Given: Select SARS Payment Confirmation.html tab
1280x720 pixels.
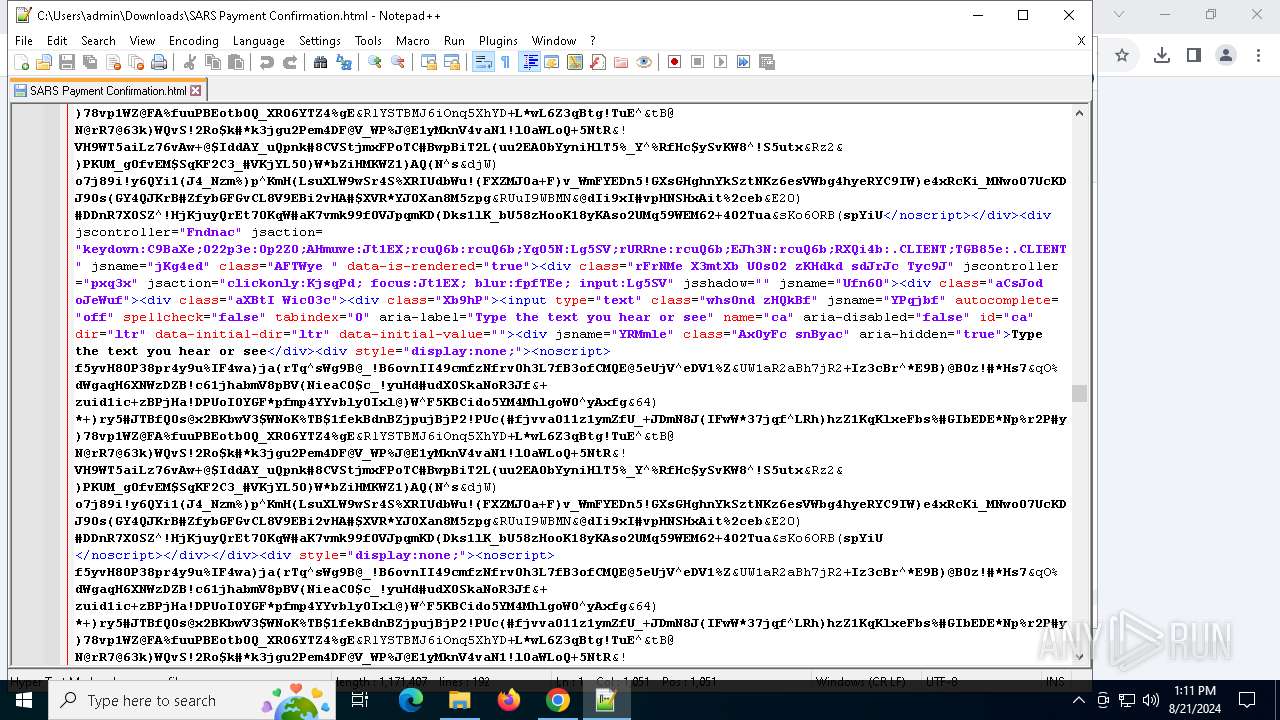Looking at the screenshot, I should 107,90.
